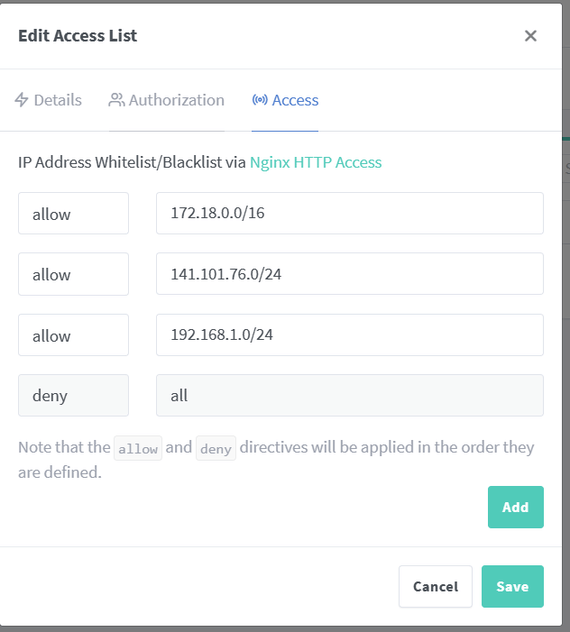Image resolution: width=570 pixels, height=632 pixels.
Task: Click the broadcast signal icon beside Access
Action: coord(260,100)
